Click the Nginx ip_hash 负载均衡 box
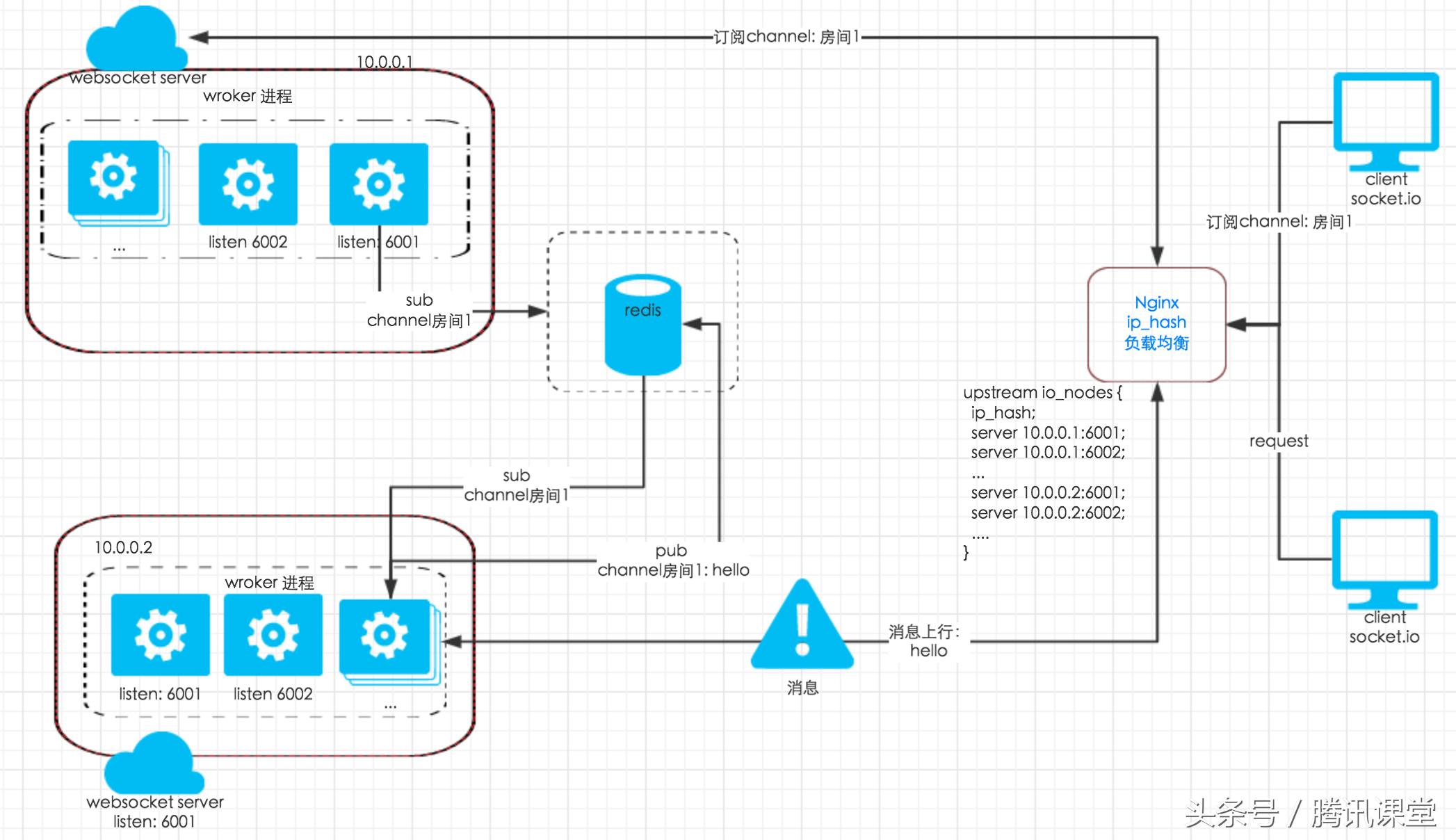This screenshot has width=1456, height=840. [1156, 323]
